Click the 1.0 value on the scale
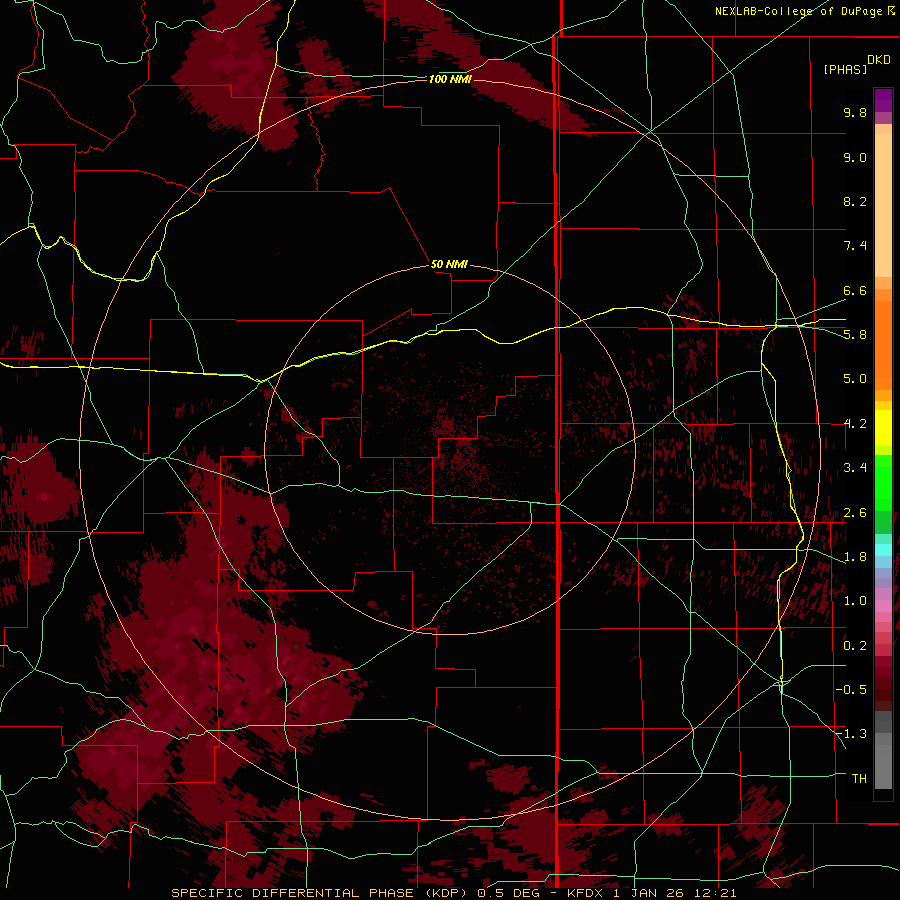Viewport: 900px width, 900px height. pos(855,601)
